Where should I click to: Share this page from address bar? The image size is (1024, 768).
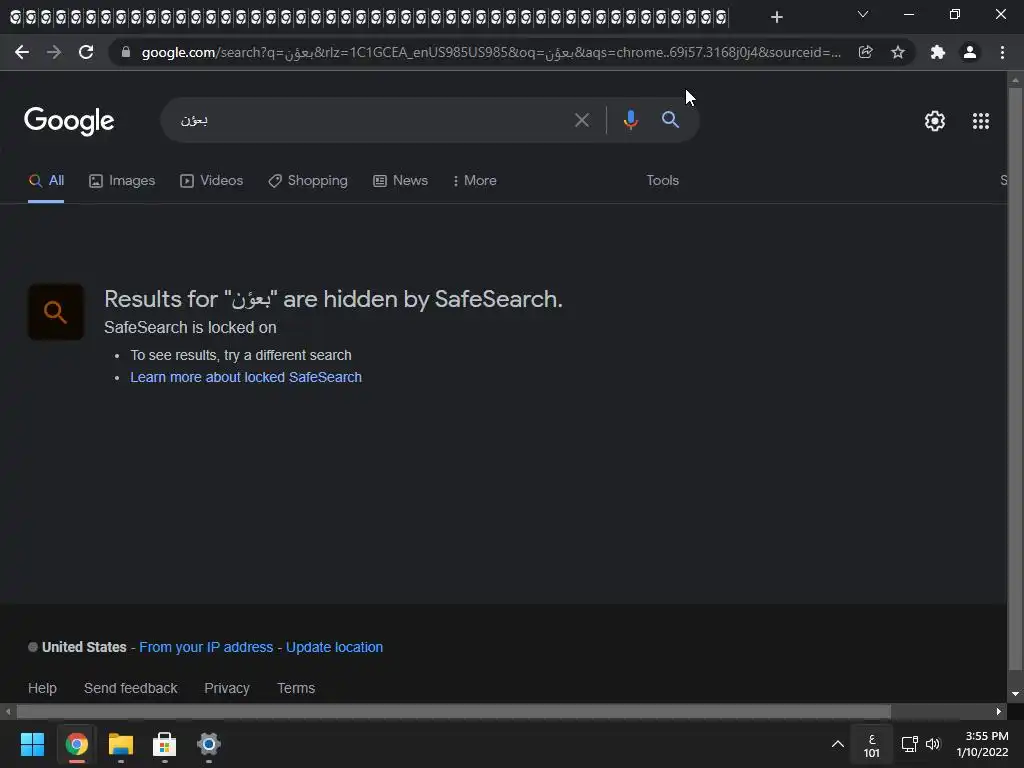pos(865,52)
